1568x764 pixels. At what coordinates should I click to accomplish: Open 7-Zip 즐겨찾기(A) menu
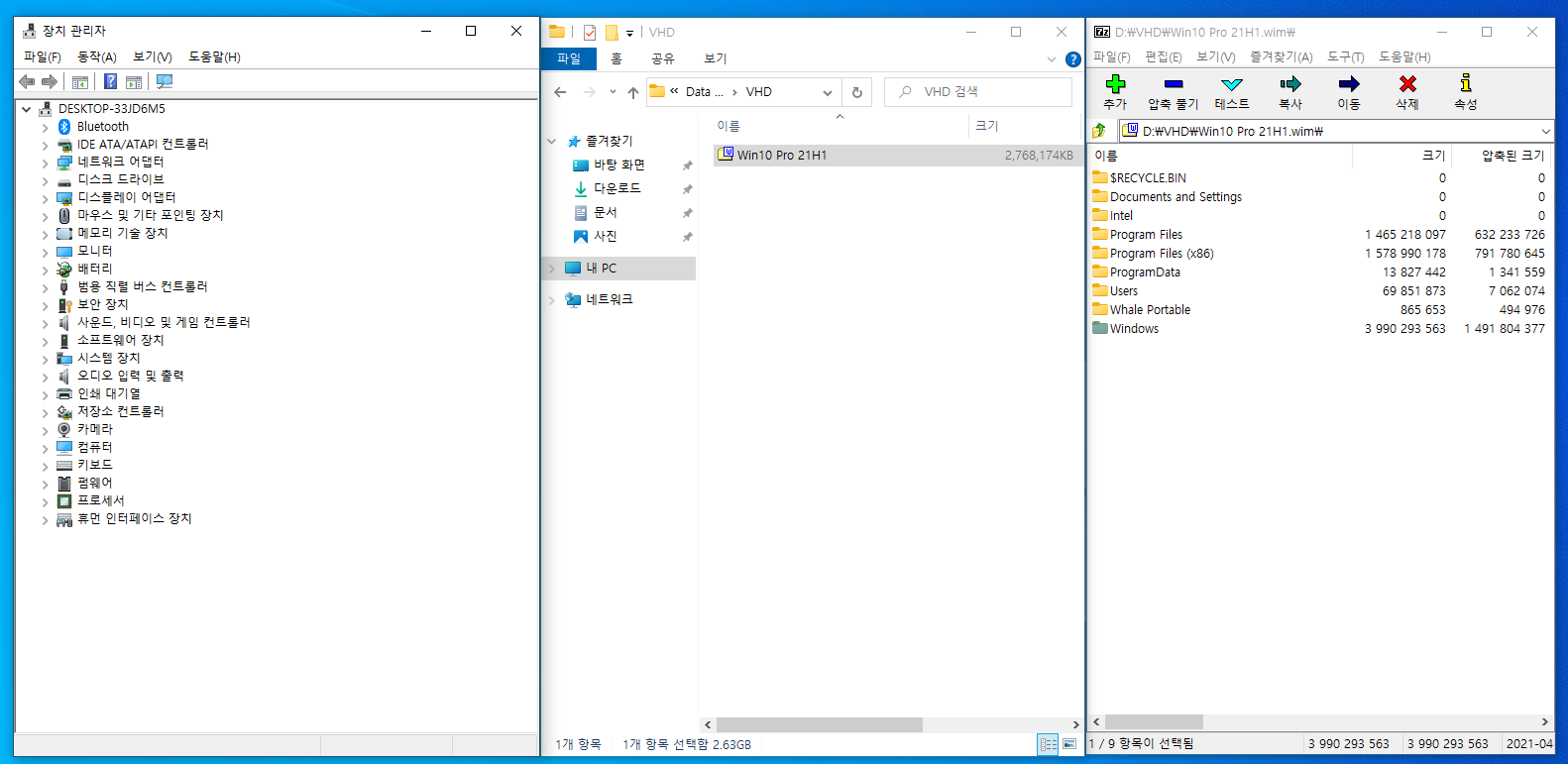1281,56
